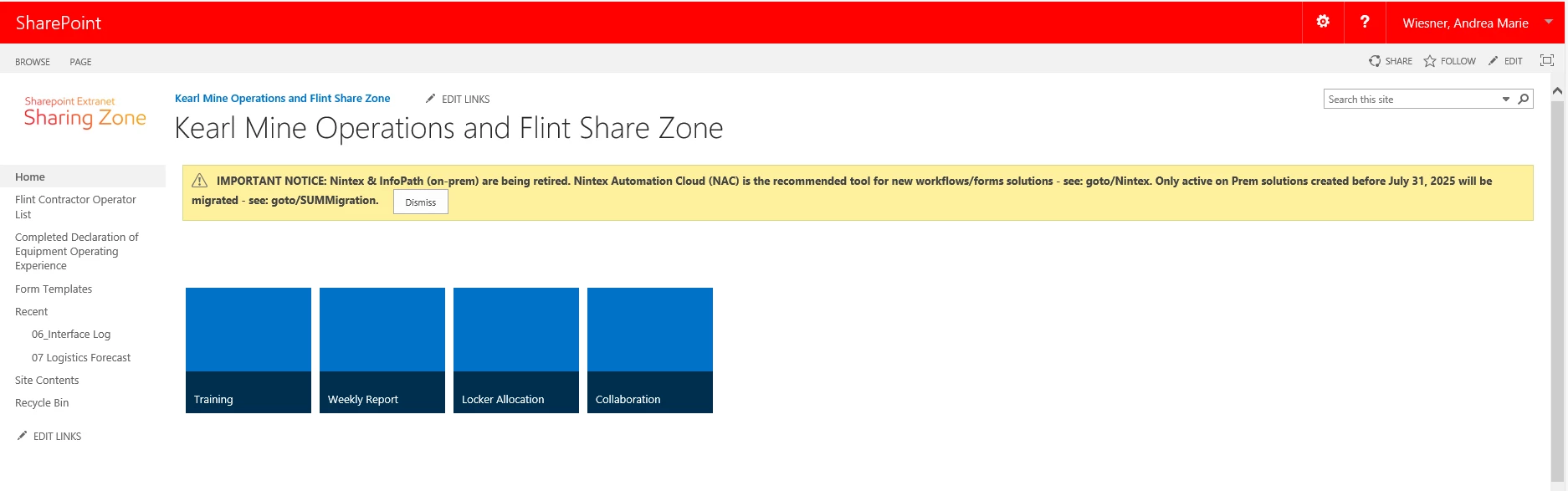Switch to the PAGE ribbon tab
Viewport: 1568px width, 491px height.
(x=80, y=62)
